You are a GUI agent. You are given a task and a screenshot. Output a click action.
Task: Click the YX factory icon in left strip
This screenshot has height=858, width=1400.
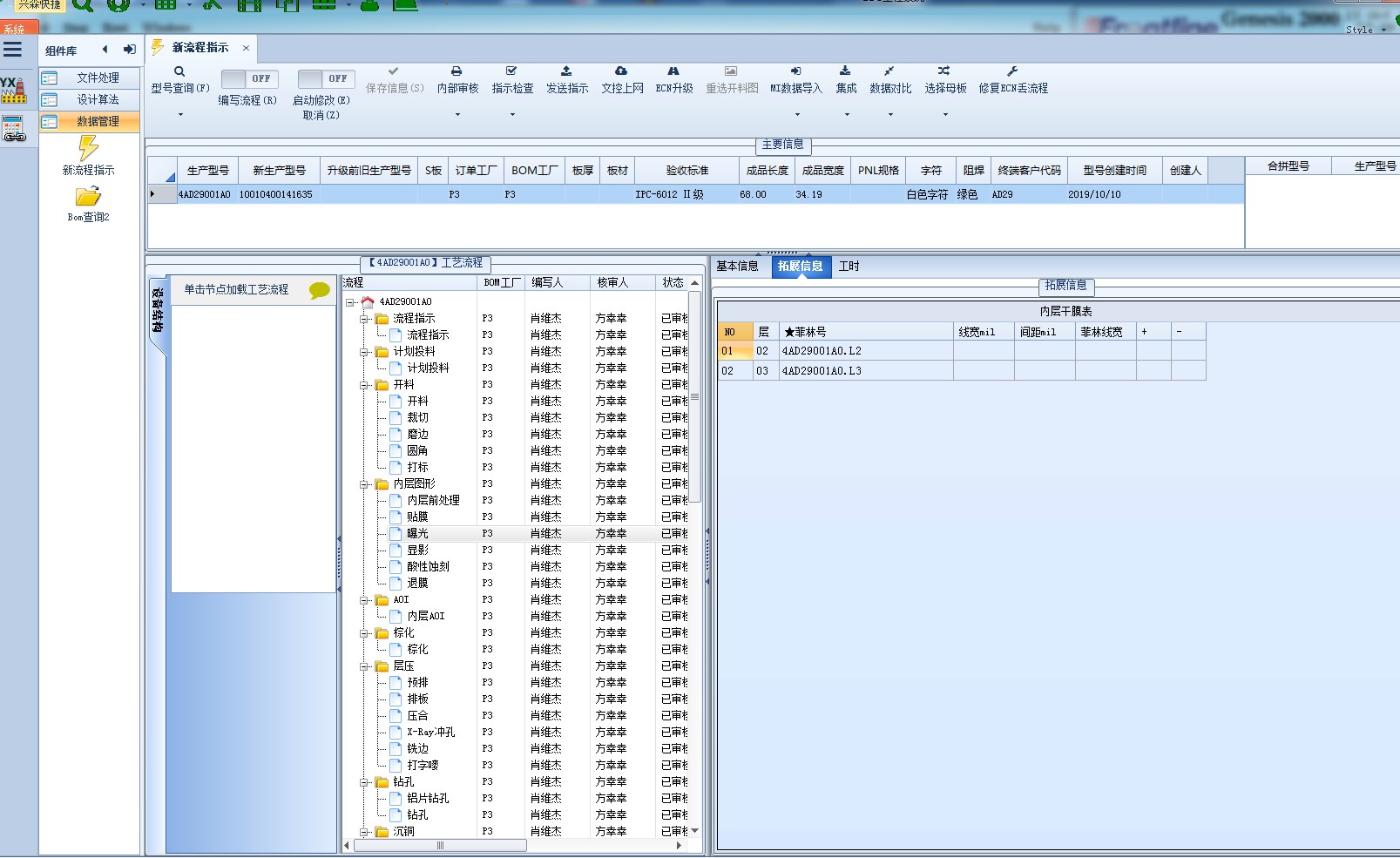coord(13,90)
